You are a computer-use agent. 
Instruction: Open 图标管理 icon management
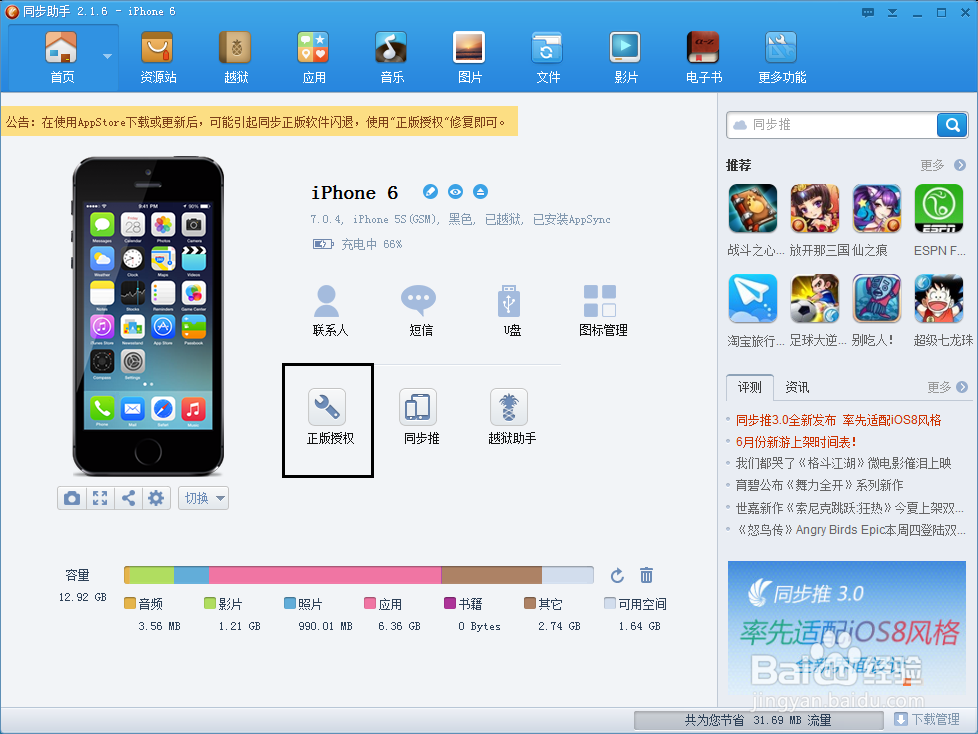602,311
